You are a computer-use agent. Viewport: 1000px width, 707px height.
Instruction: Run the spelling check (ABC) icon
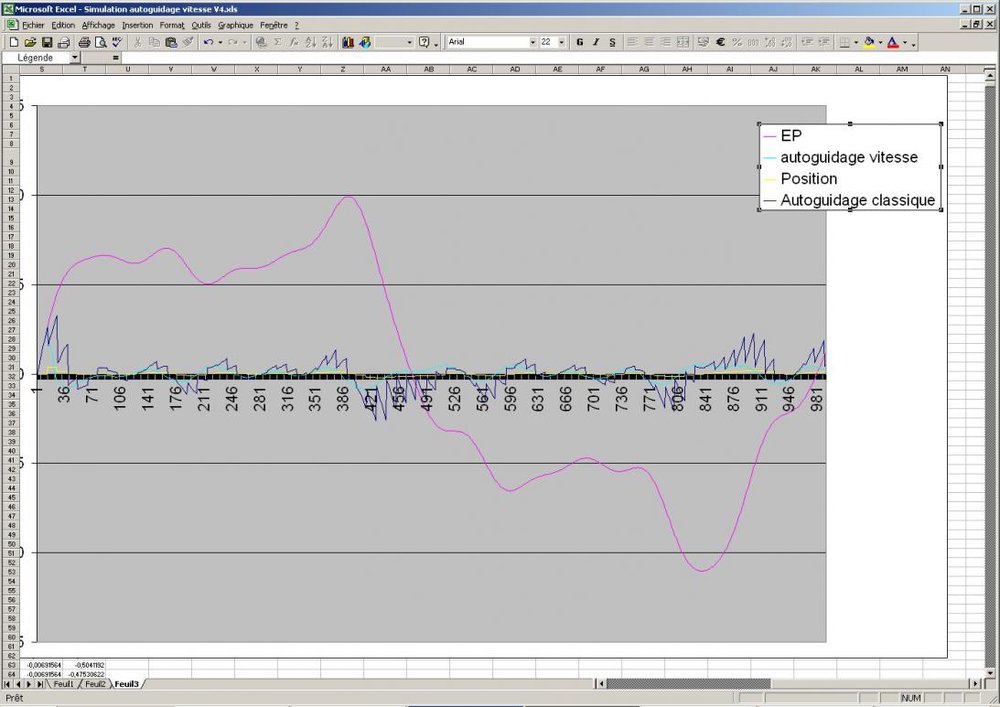coord(117,42)
